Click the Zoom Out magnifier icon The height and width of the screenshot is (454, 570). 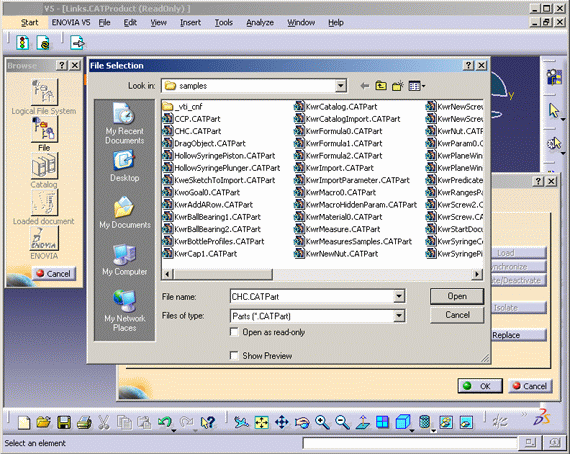coord(342,422)
